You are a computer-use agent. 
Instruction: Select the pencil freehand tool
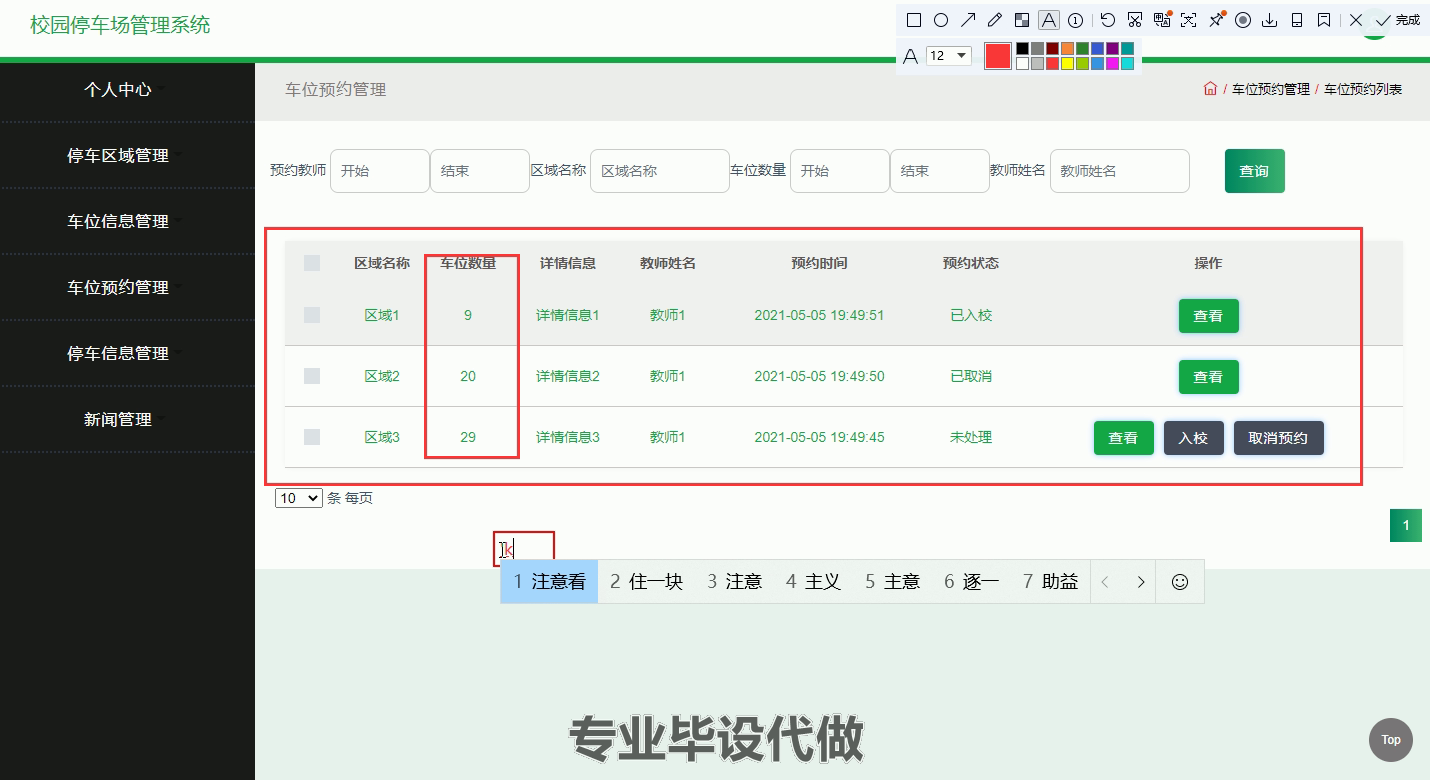click(x=995, y=20)
